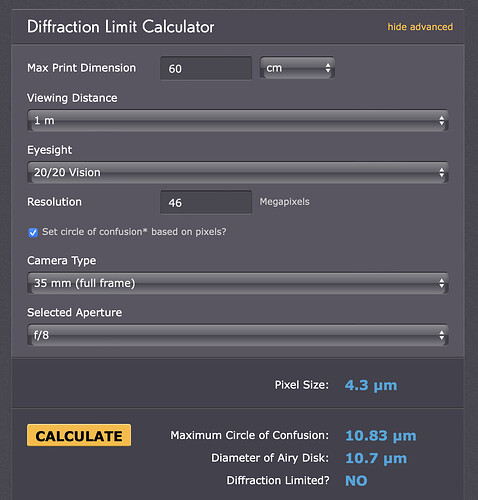The image size is (478, 500).
Task: Open the Viewing Distance dropdown showing 1 m
Action: tap(238, 120)
